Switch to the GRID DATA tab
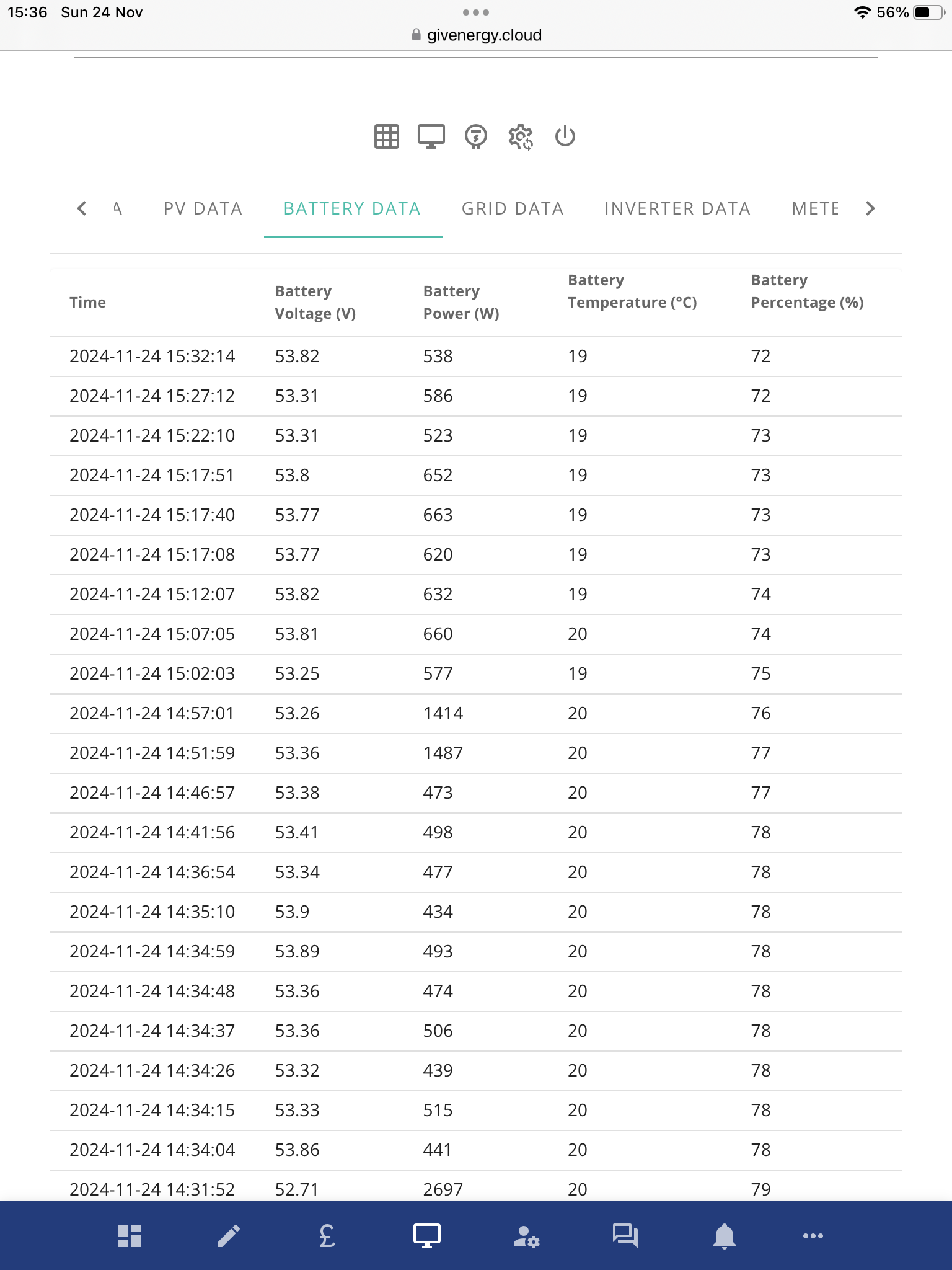Screen dimensions: 952x1270 tap(513, 209)
